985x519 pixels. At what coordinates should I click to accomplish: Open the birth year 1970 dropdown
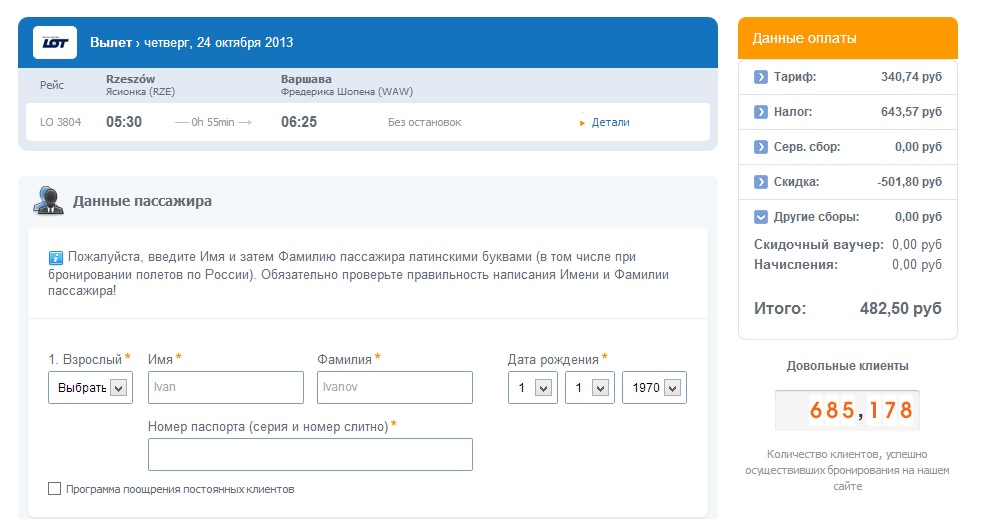click(655, 388)
